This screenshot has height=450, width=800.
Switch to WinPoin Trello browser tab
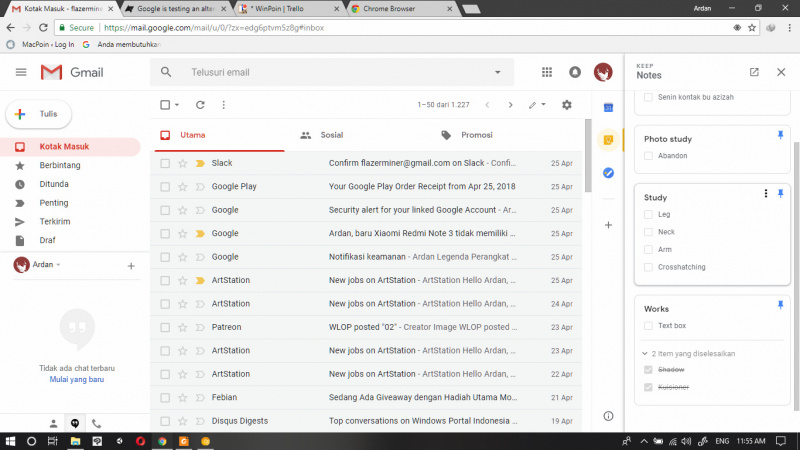(x=289, y=9)
